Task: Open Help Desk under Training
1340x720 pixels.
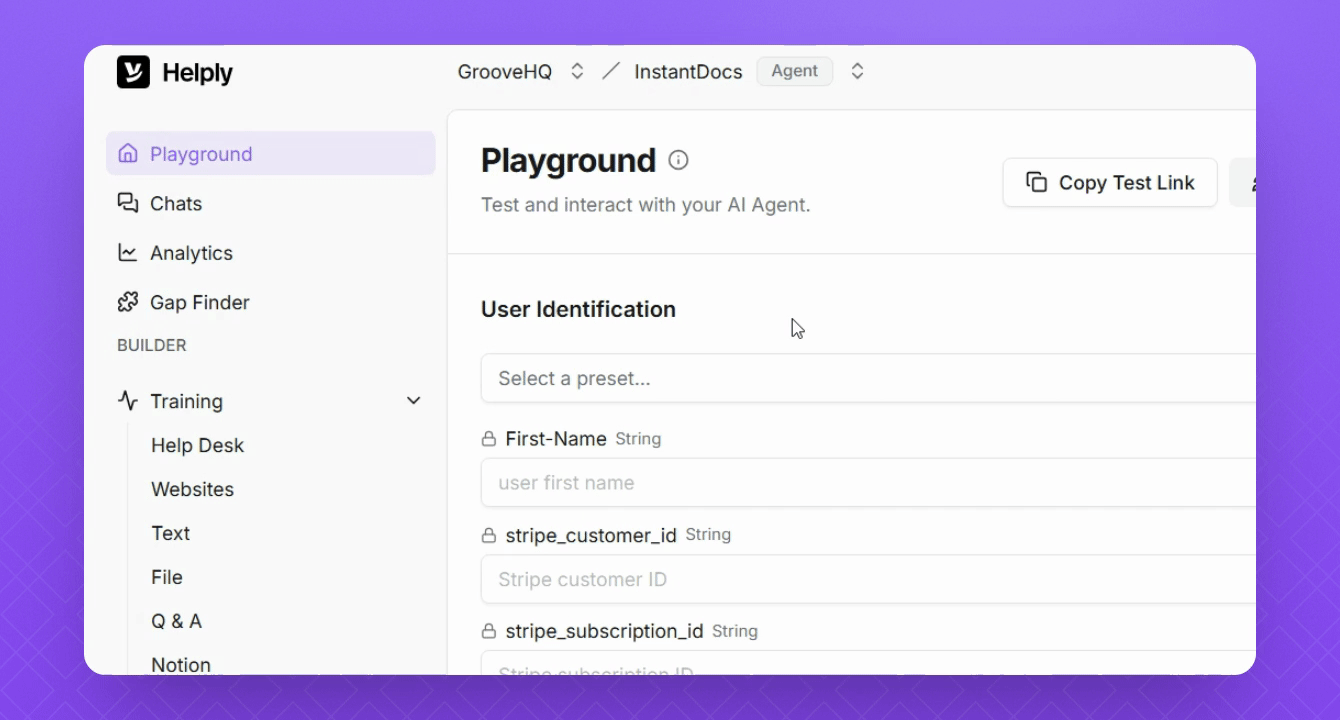Action: click(197, 445)
